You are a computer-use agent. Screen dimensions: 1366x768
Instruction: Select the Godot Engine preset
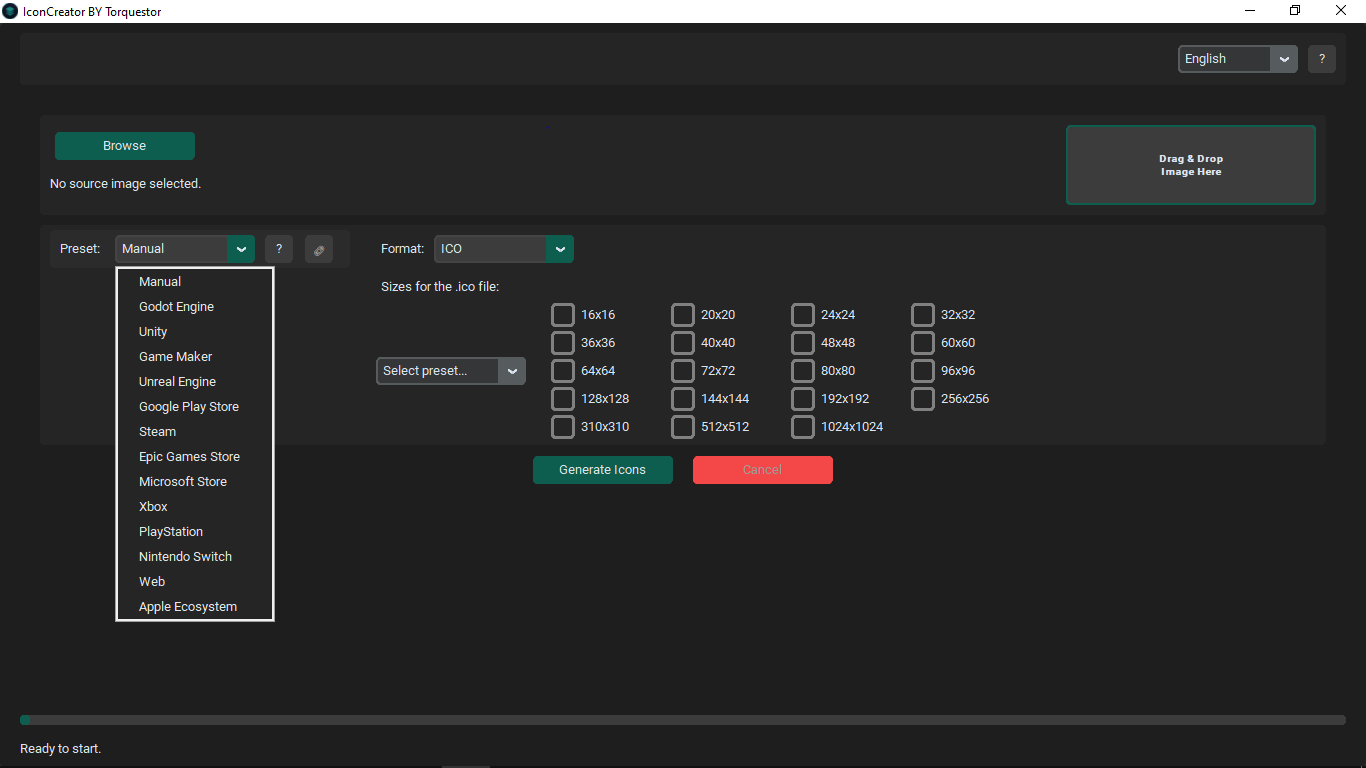tap(195, 307)
